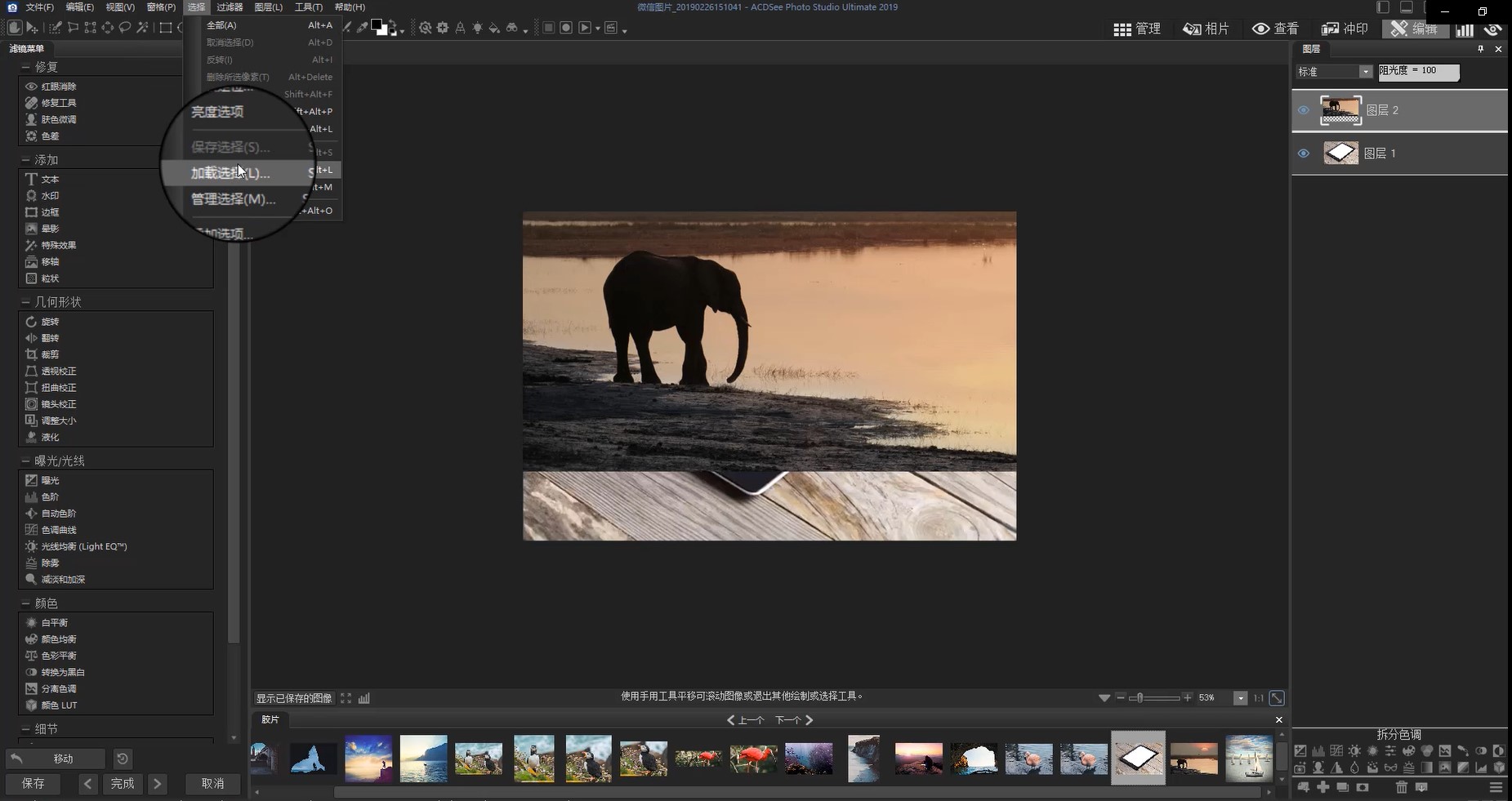Image resolution: width=1512 pixels, height=801 pixels.
Task: Select the Move tool in toolbar
Action: click(33, 28)
